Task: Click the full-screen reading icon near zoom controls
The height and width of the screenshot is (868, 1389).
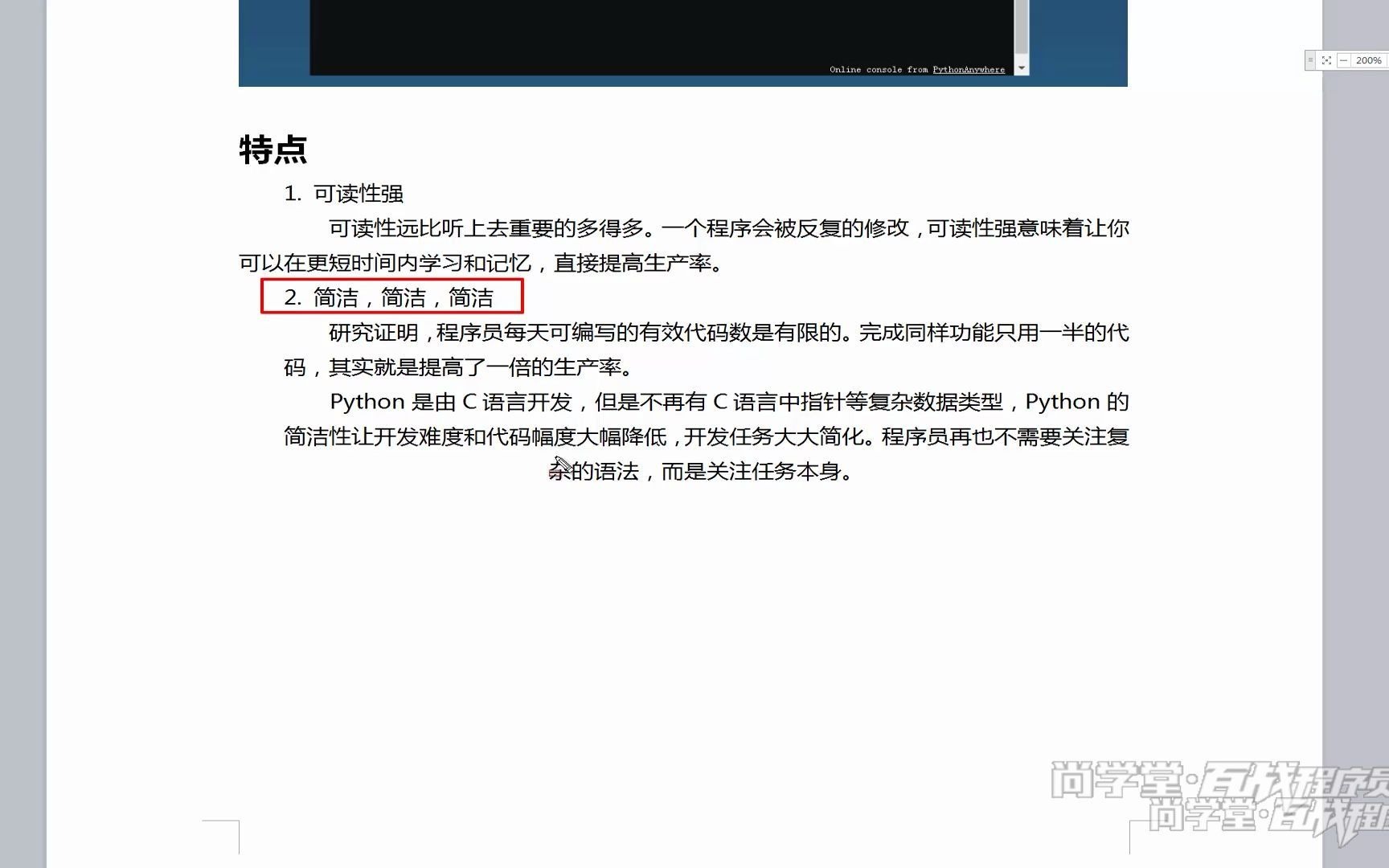Action: (x=1326, y=60)
